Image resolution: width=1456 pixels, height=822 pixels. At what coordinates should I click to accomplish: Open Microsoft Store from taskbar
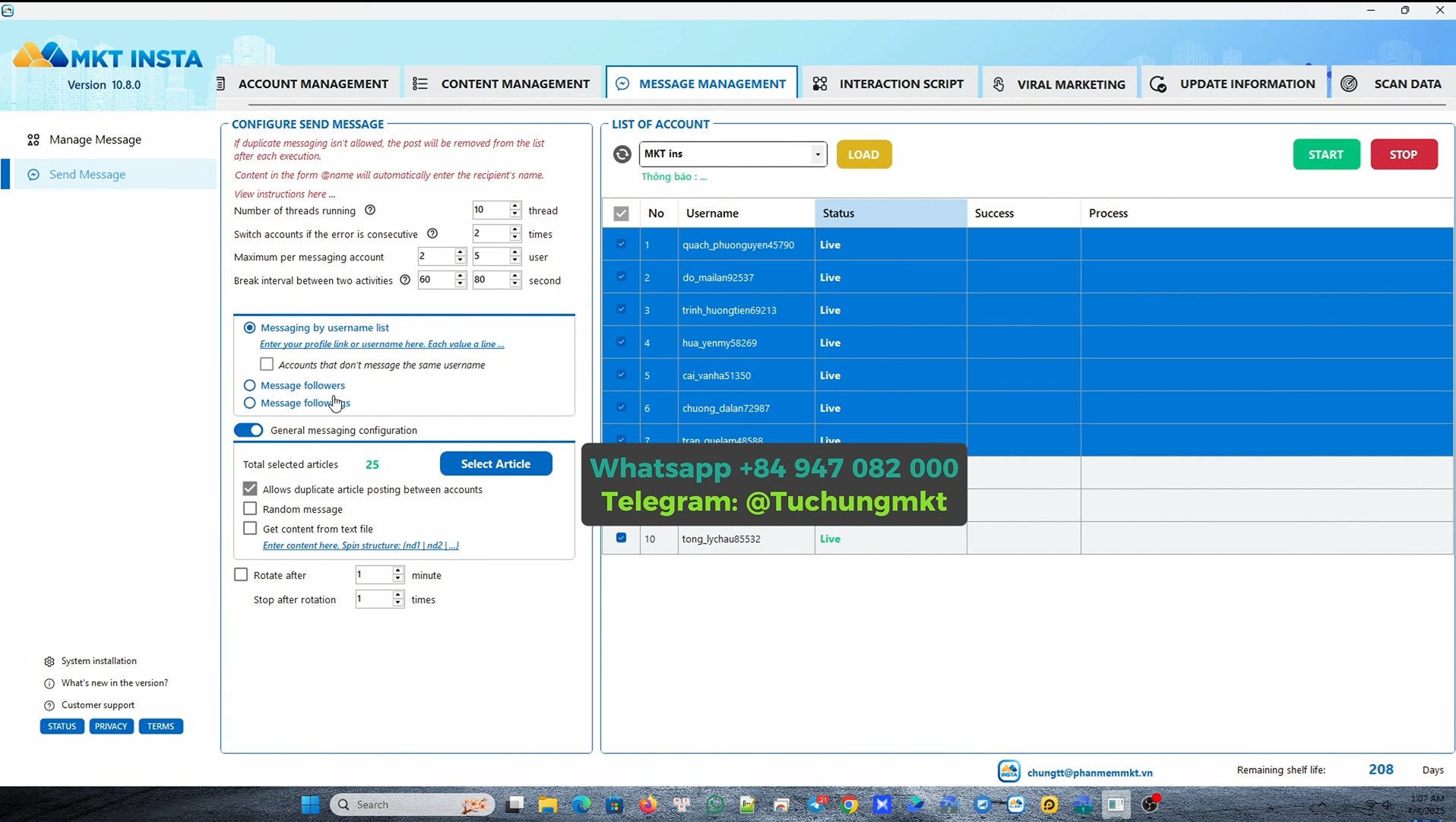click(615, 805)
